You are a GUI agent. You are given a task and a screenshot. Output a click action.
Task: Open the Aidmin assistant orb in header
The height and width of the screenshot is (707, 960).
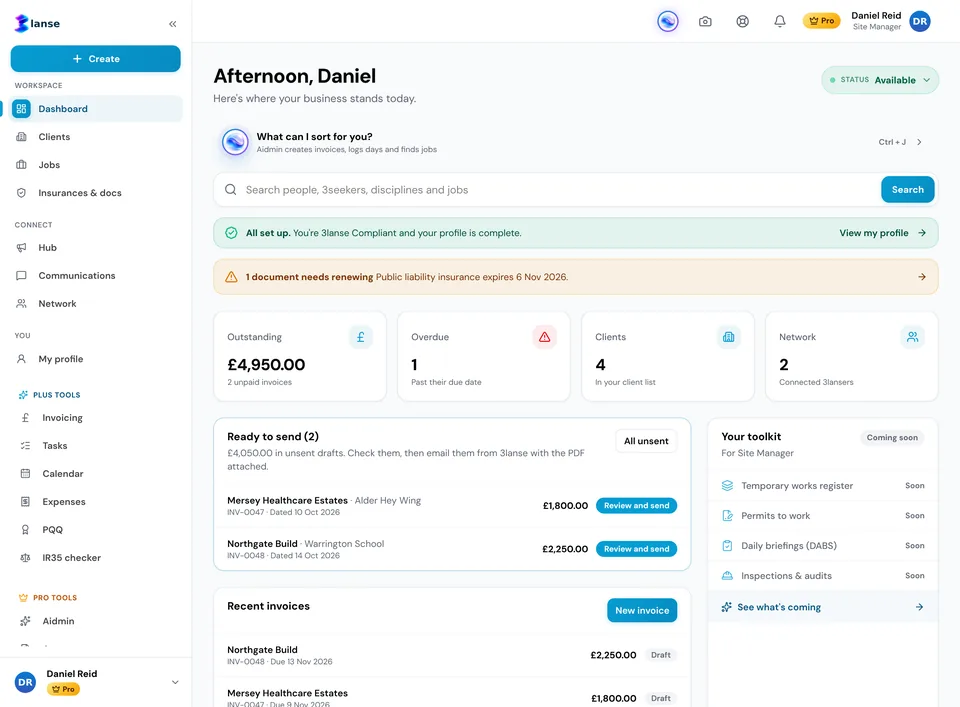click(667, 21)
